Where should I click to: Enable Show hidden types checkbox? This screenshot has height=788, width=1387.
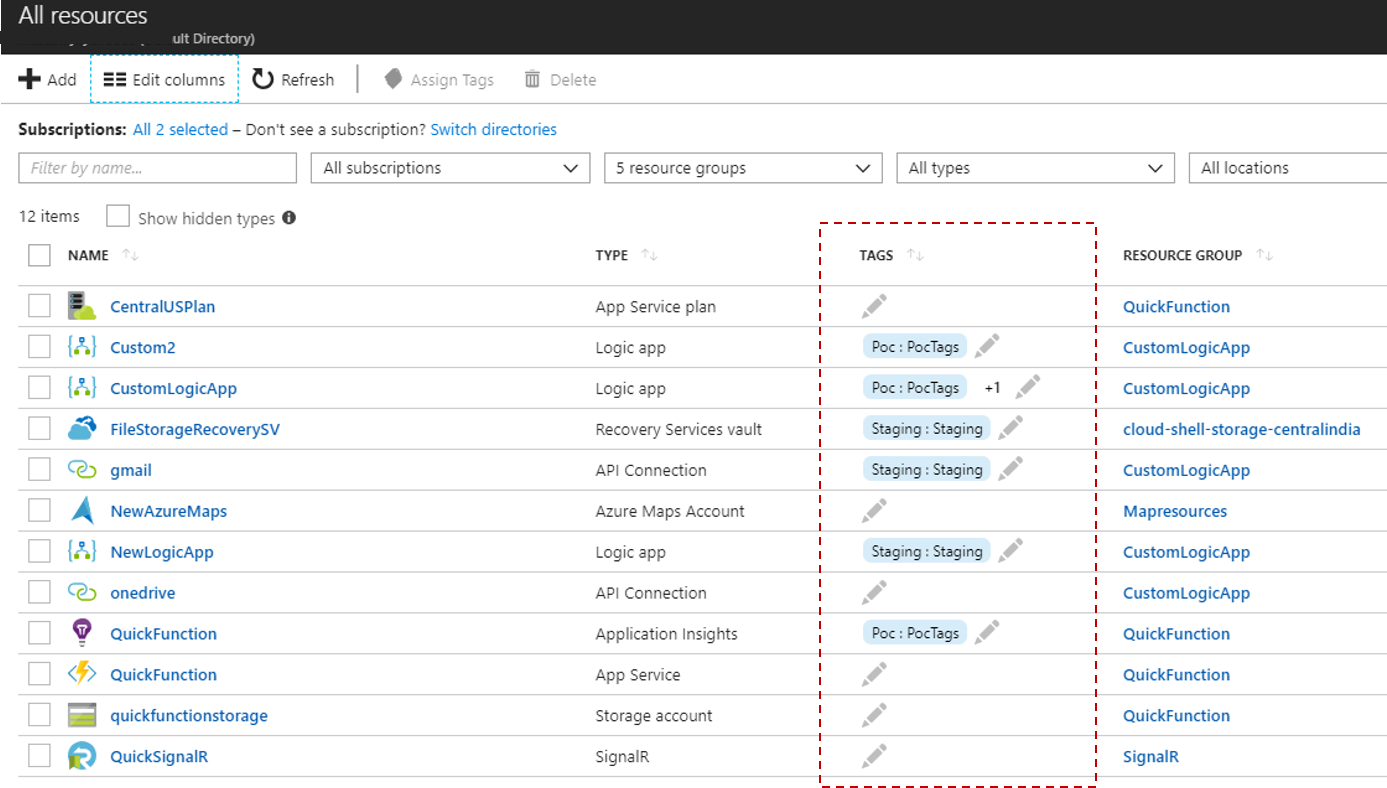[118, 217]
